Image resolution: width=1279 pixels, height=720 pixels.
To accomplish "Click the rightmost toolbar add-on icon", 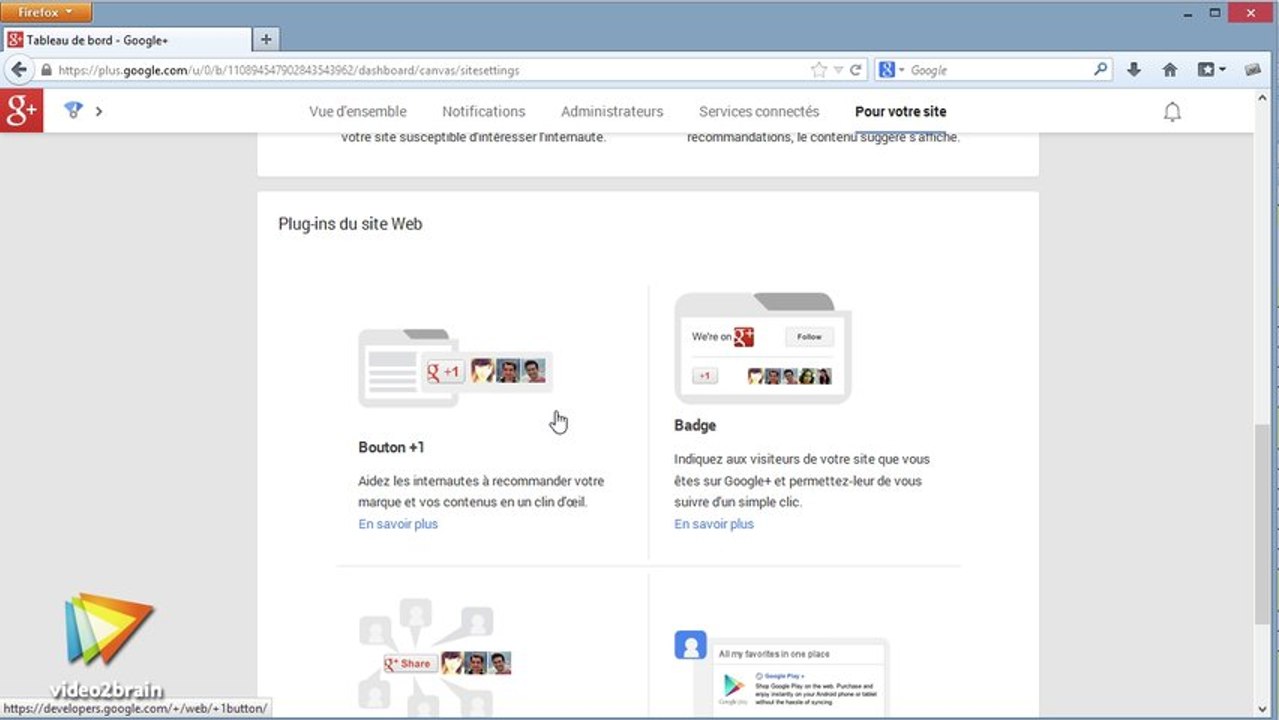I will point(1253,70).
